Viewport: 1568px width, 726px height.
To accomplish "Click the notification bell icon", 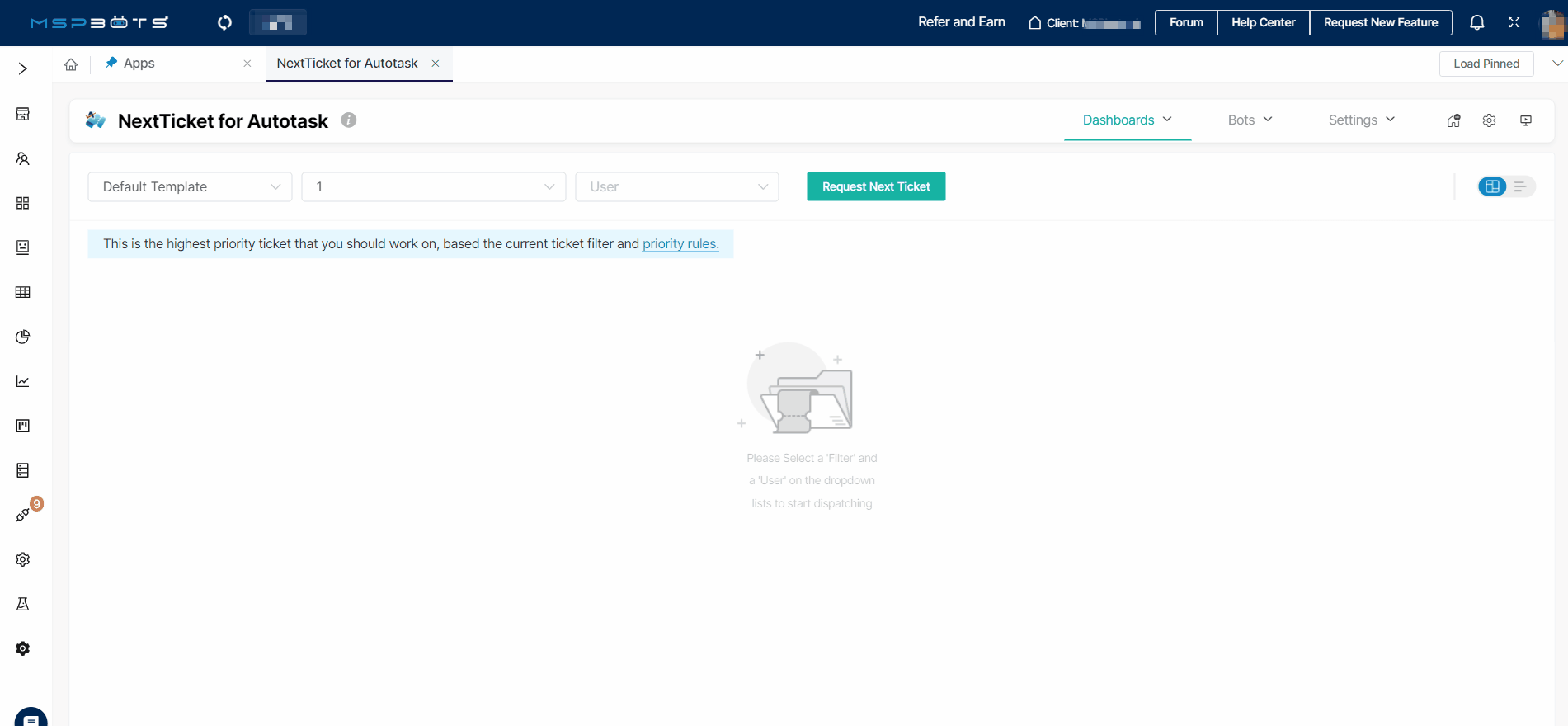I will tap(1476, 22).
